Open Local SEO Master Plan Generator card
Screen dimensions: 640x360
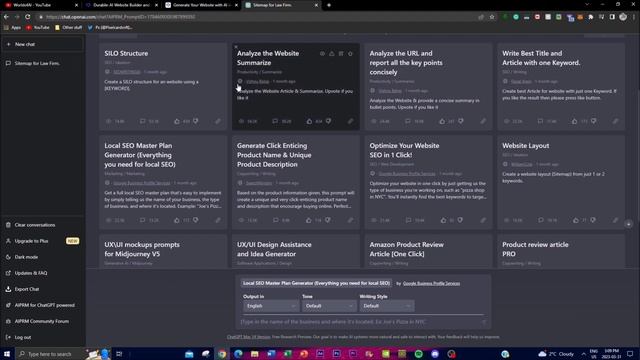point(163,182)
